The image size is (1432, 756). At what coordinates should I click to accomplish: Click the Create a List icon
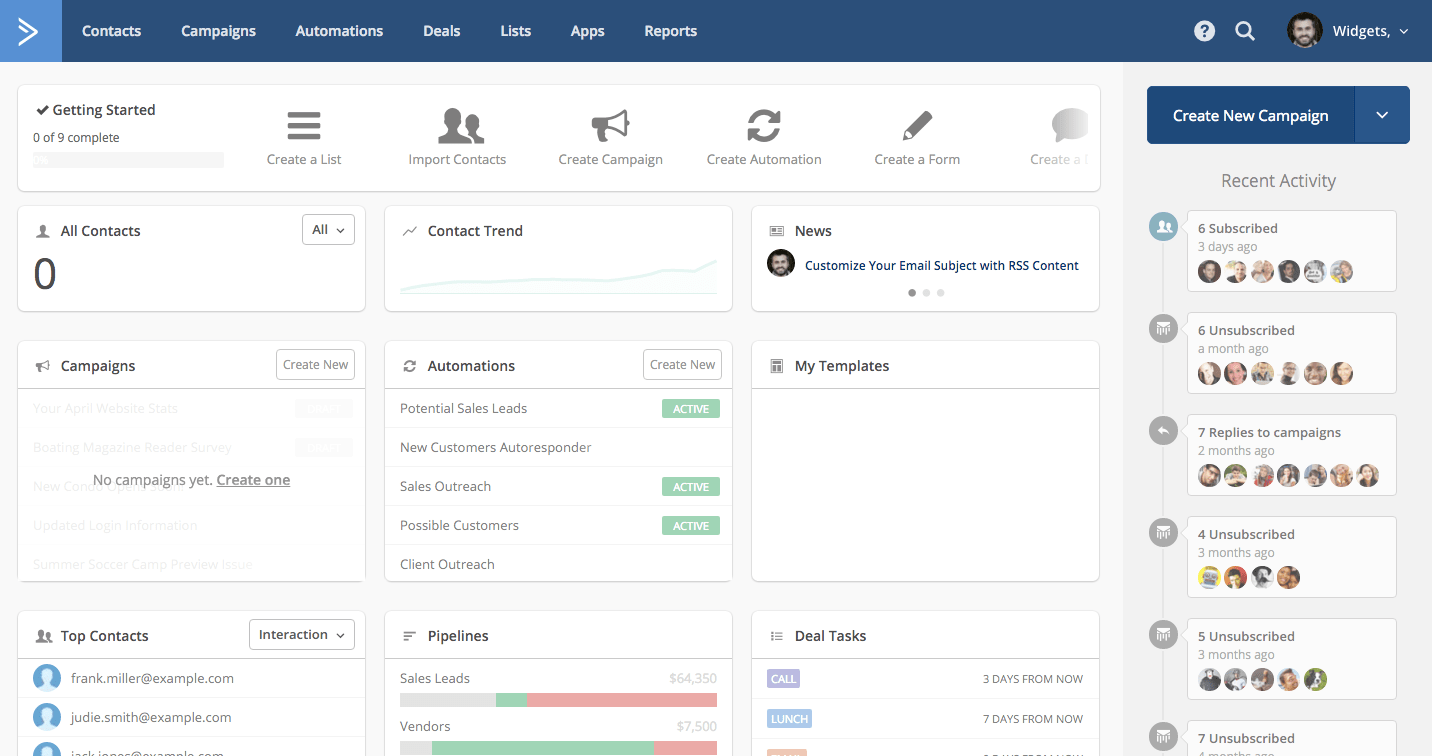click(303, 125)
